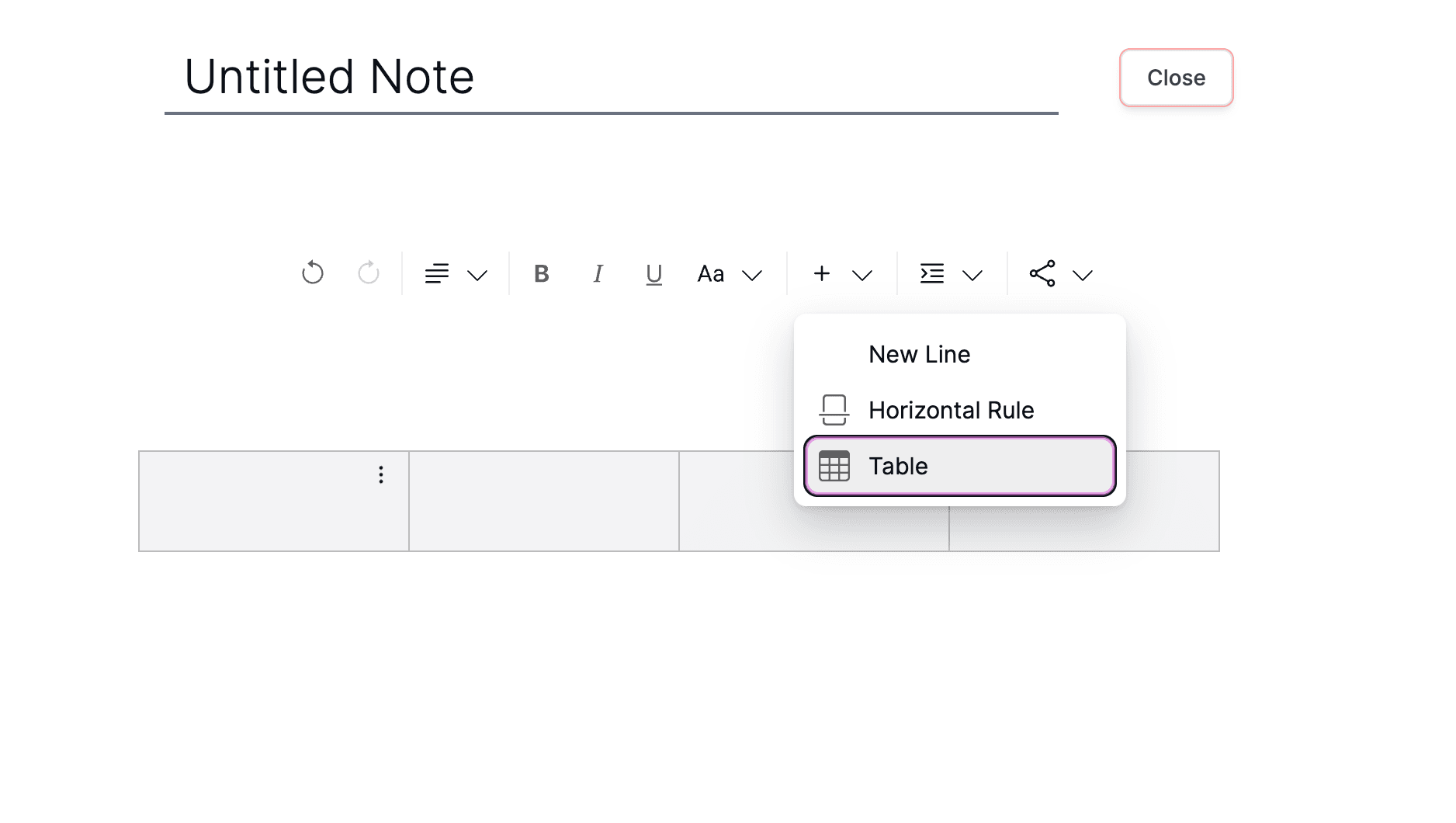Click the Aa font size icon
The height and width of the screenshot is (823, 1456).
(x=711, y=274)
